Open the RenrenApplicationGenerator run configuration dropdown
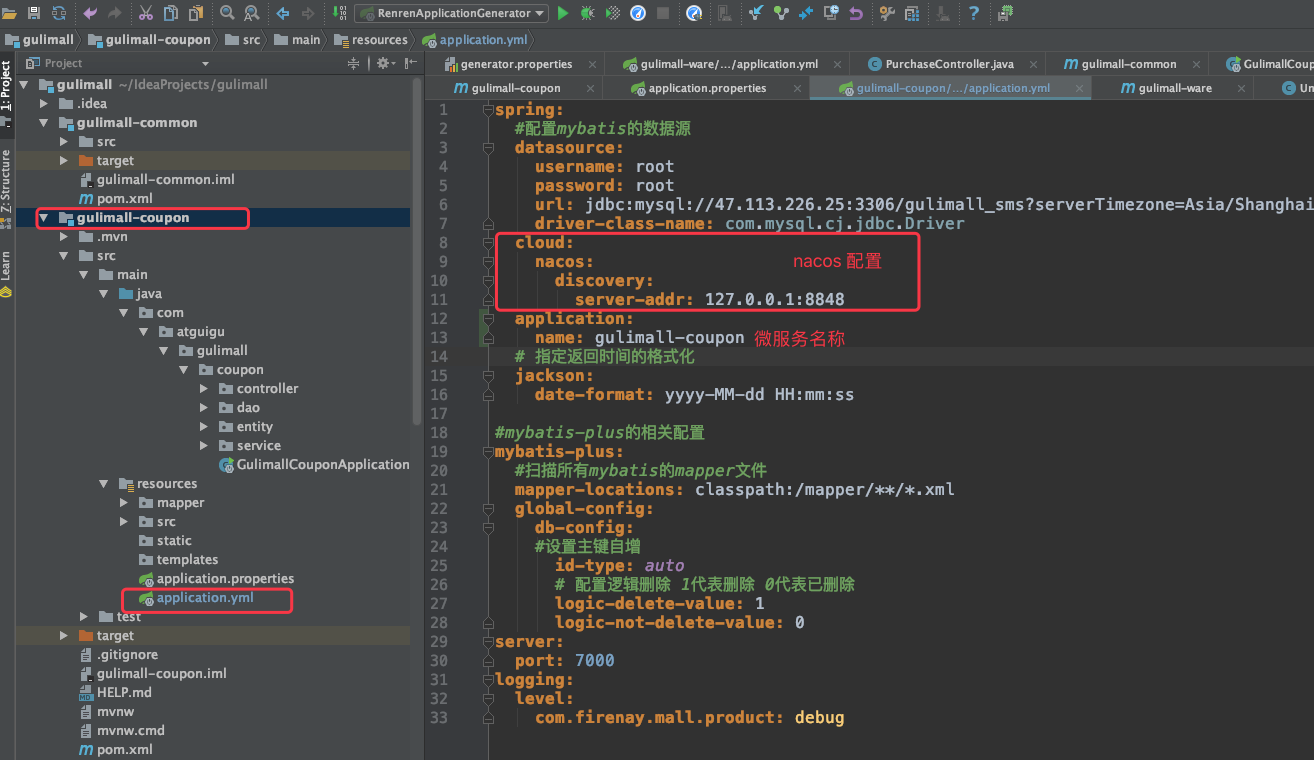 [451, 13]
